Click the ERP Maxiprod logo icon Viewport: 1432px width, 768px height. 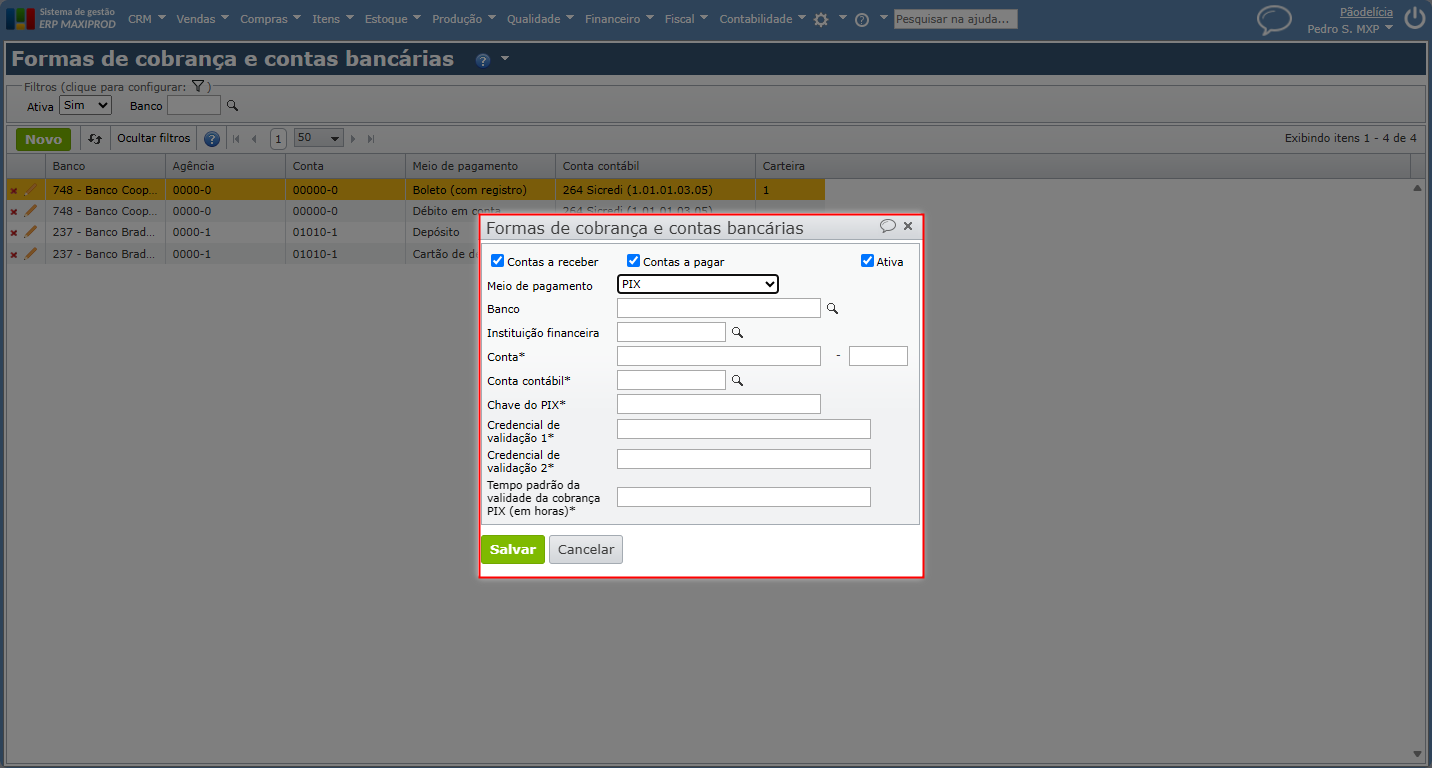20,19
